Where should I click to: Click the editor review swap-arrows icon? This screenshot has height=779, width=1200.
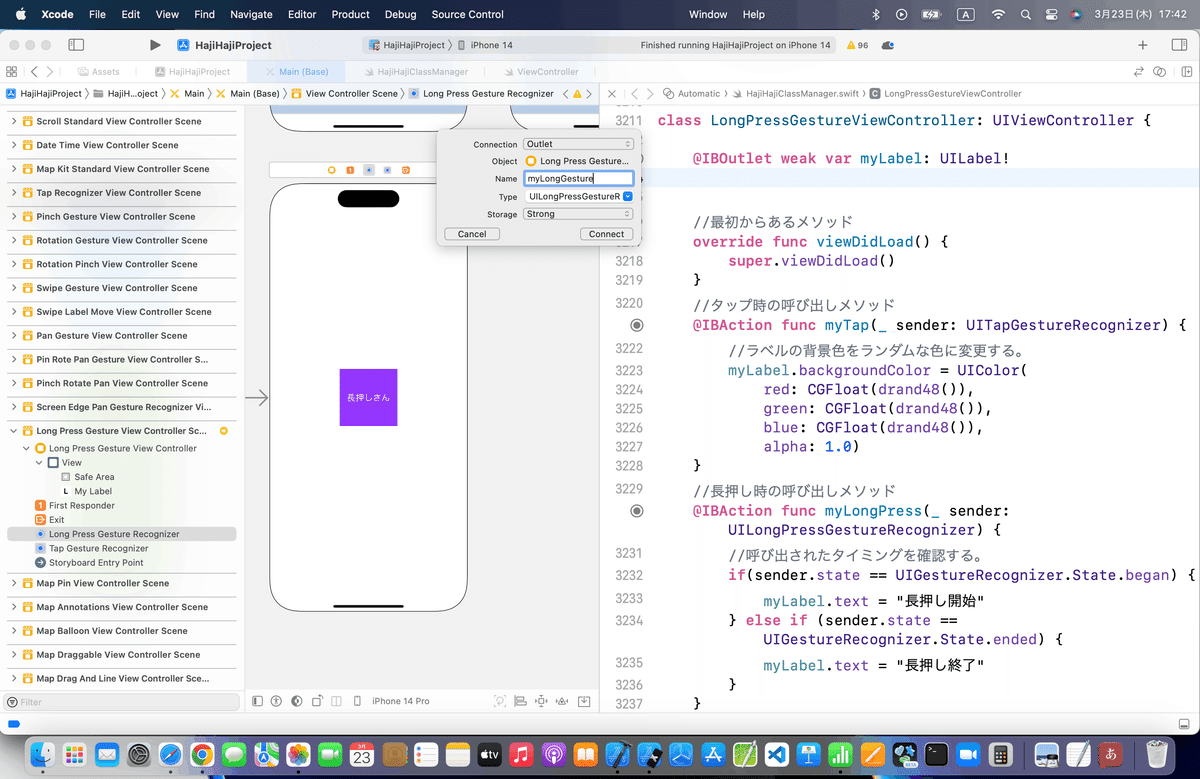(x=1138, y=72)
